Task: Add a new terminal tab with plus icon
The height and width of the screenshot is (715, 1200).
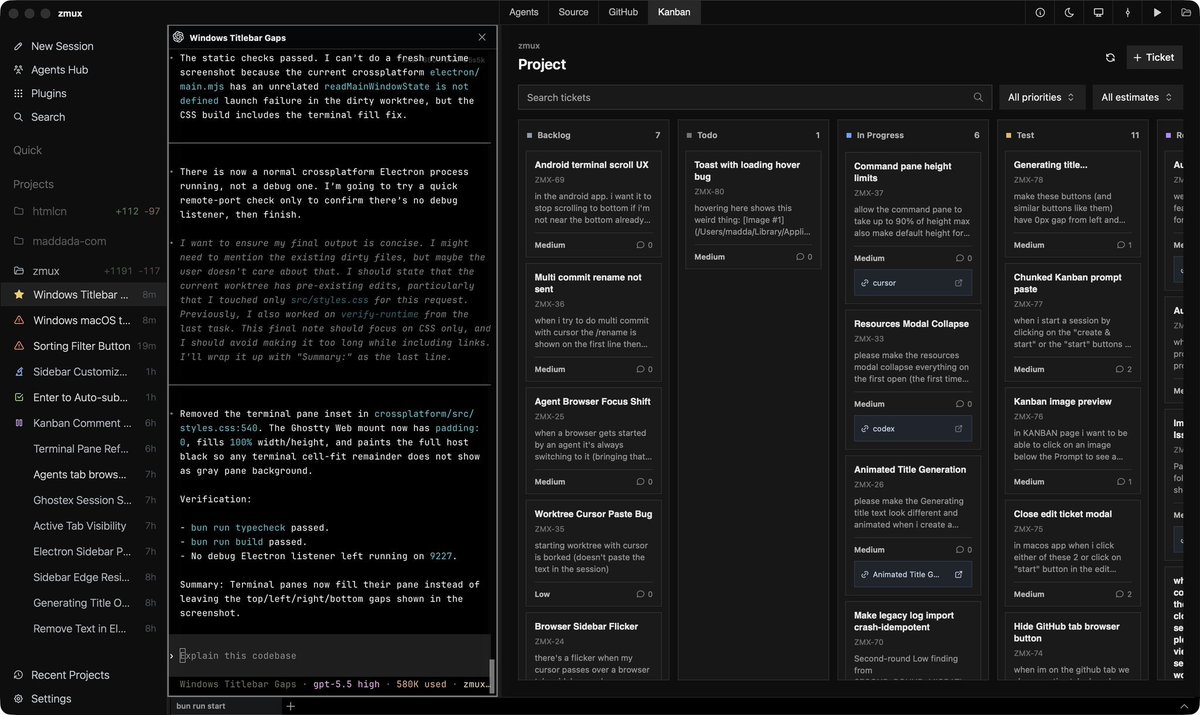Action: [291, 706]
